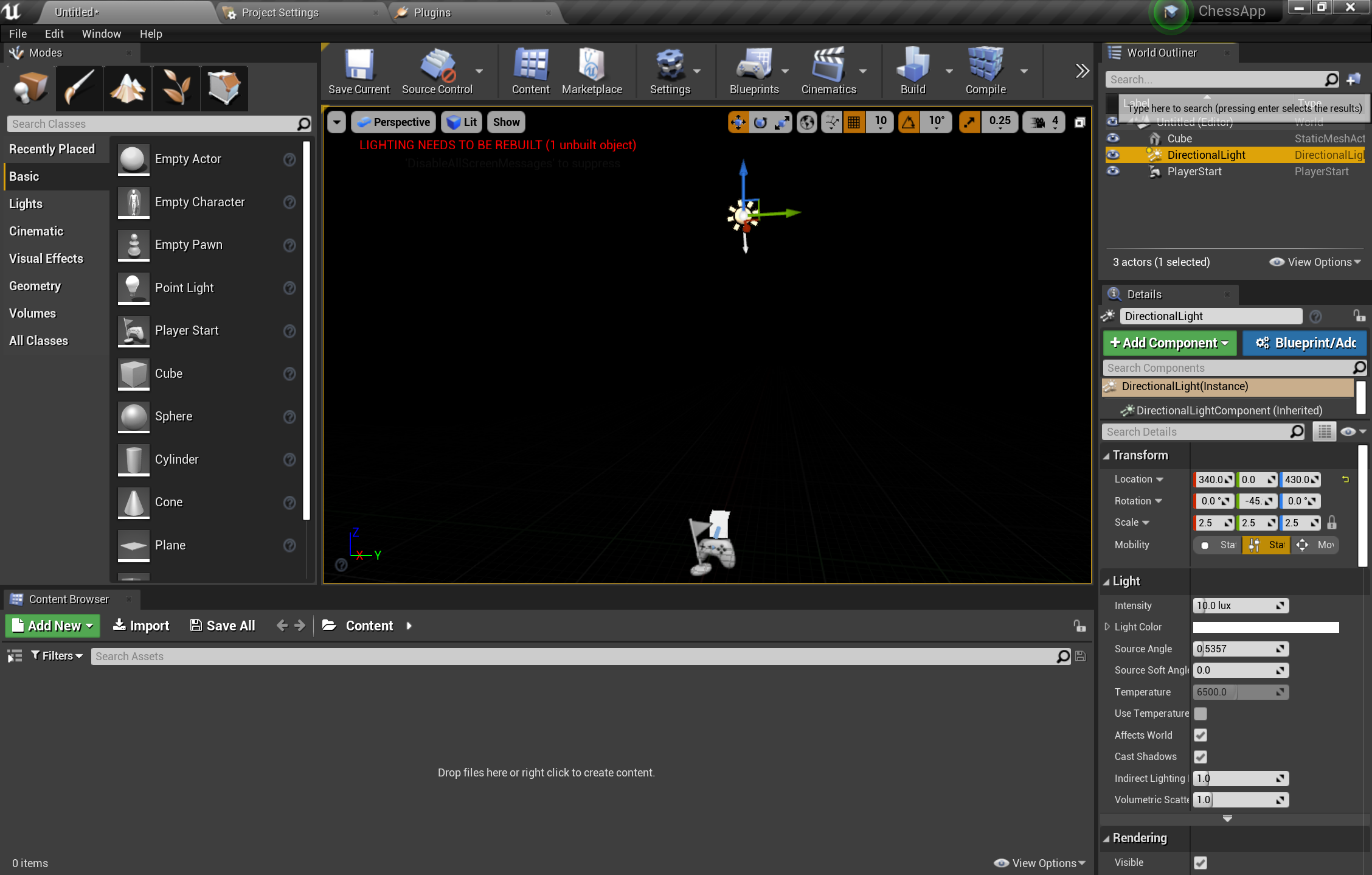Toggle Cast Shadows checkbox for DirectionalLight
This screenshot has height=875, width=1372.
tap(1200, 756)
